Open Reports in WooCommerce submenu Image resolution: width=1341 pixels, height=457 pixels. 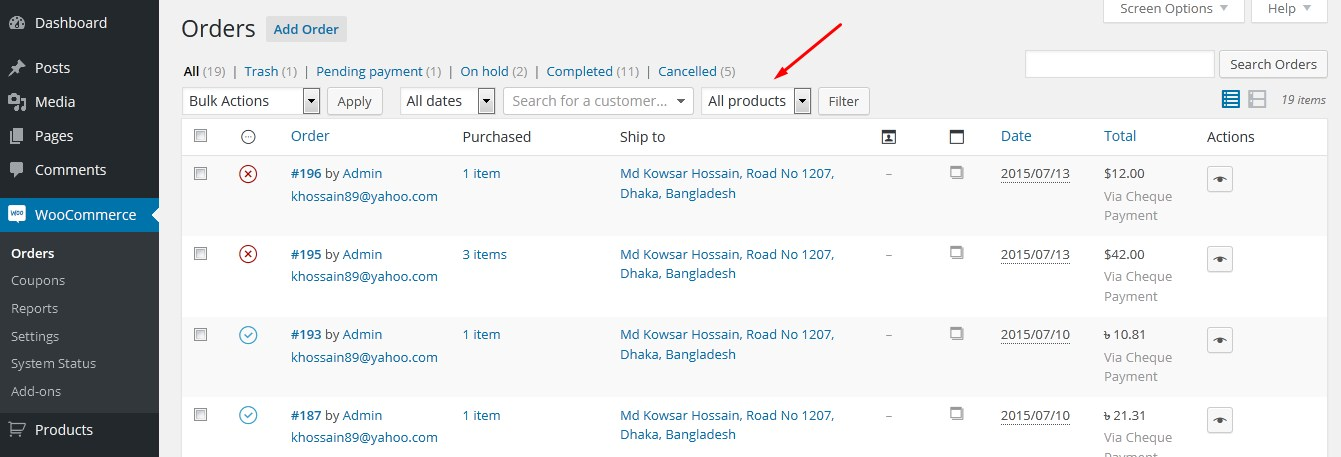(x=35, y=308)
